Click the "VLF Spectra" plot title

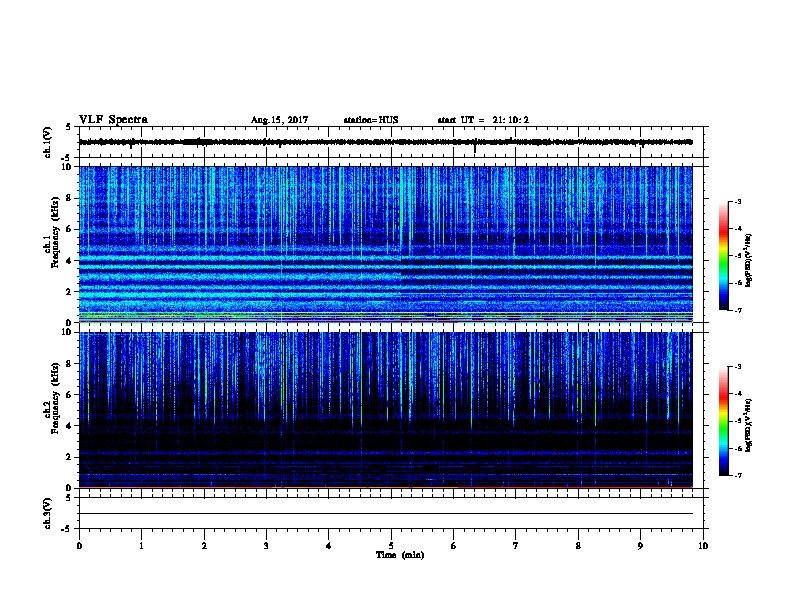(113, 120)
